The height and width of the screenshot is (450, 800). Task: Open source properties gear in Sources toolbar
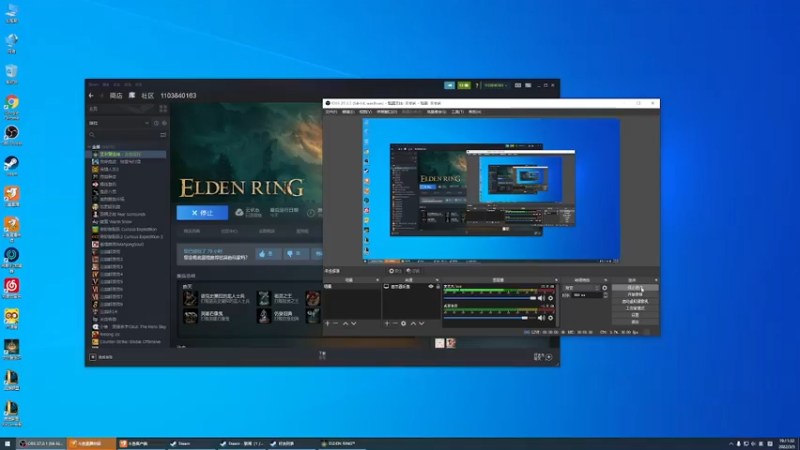[x=404, y=323]
